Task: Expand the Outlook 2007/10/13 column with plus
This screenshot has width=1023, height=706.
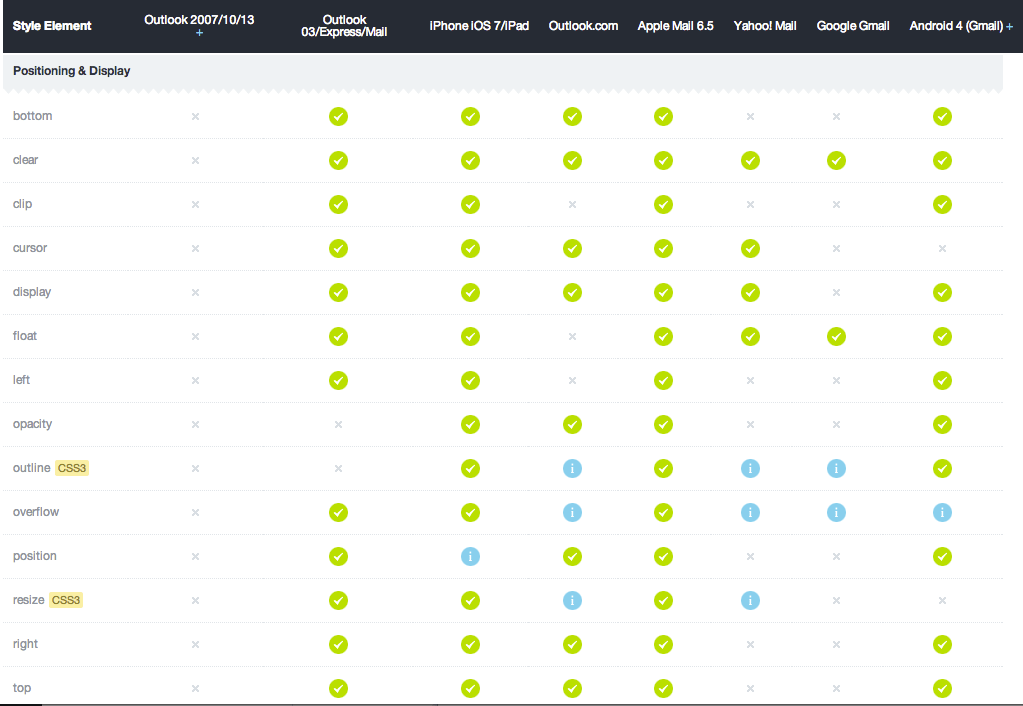Action: tap(200, 33)
